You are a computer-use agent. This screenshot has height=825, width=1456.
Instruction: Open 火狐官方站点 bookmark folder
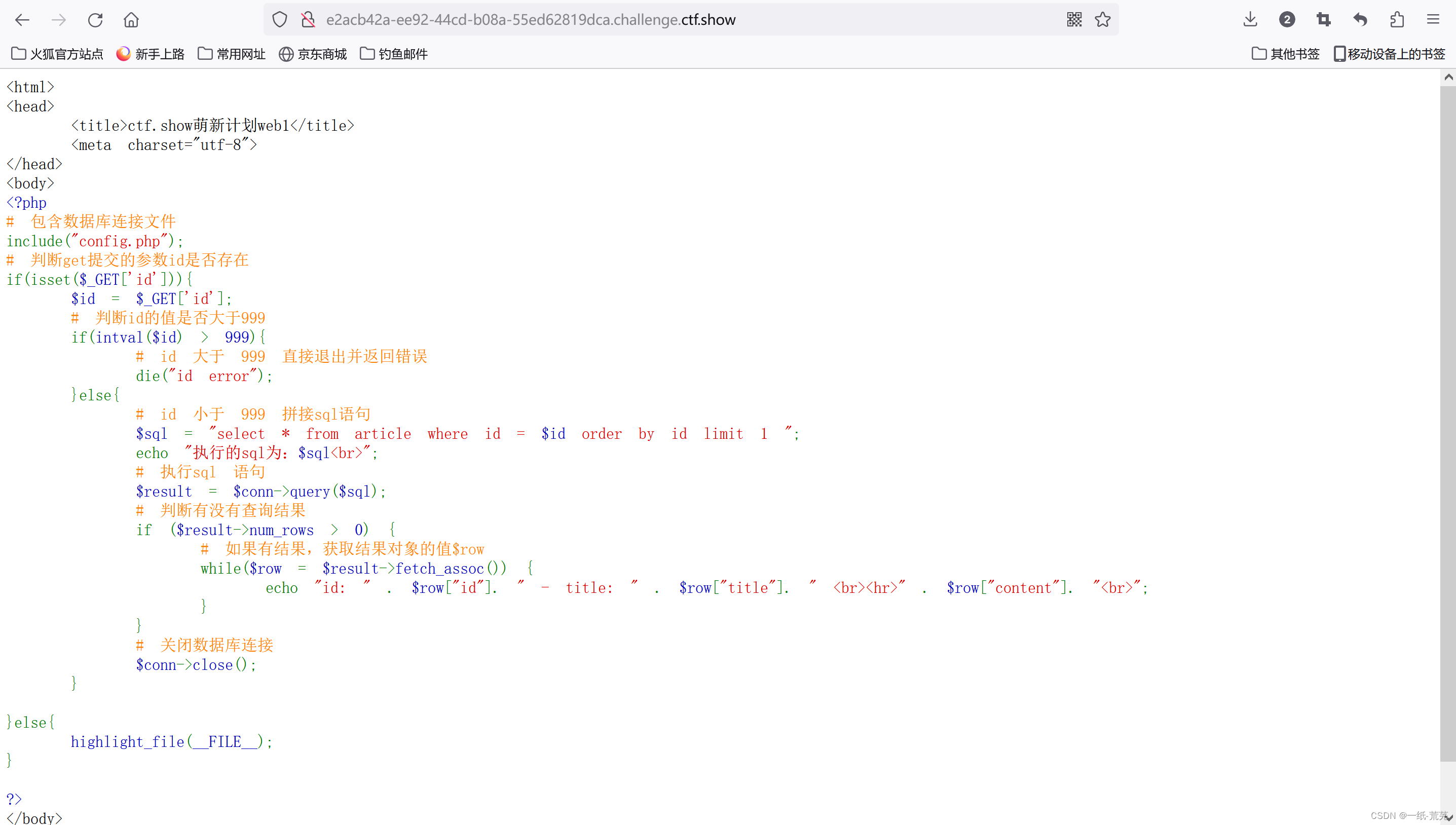click(x=57, y=54)
